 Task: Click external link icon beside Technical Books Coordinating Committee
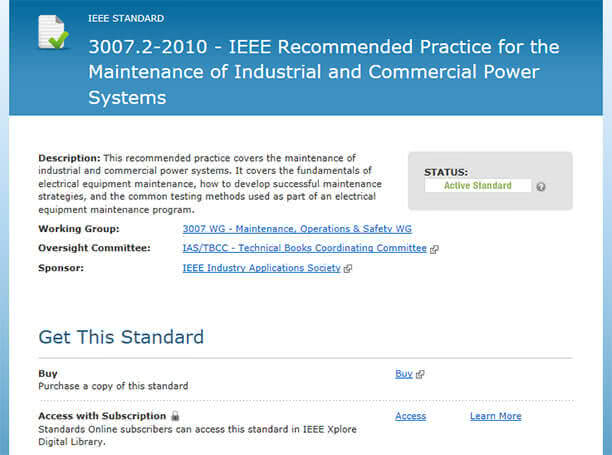coord(434,249)
